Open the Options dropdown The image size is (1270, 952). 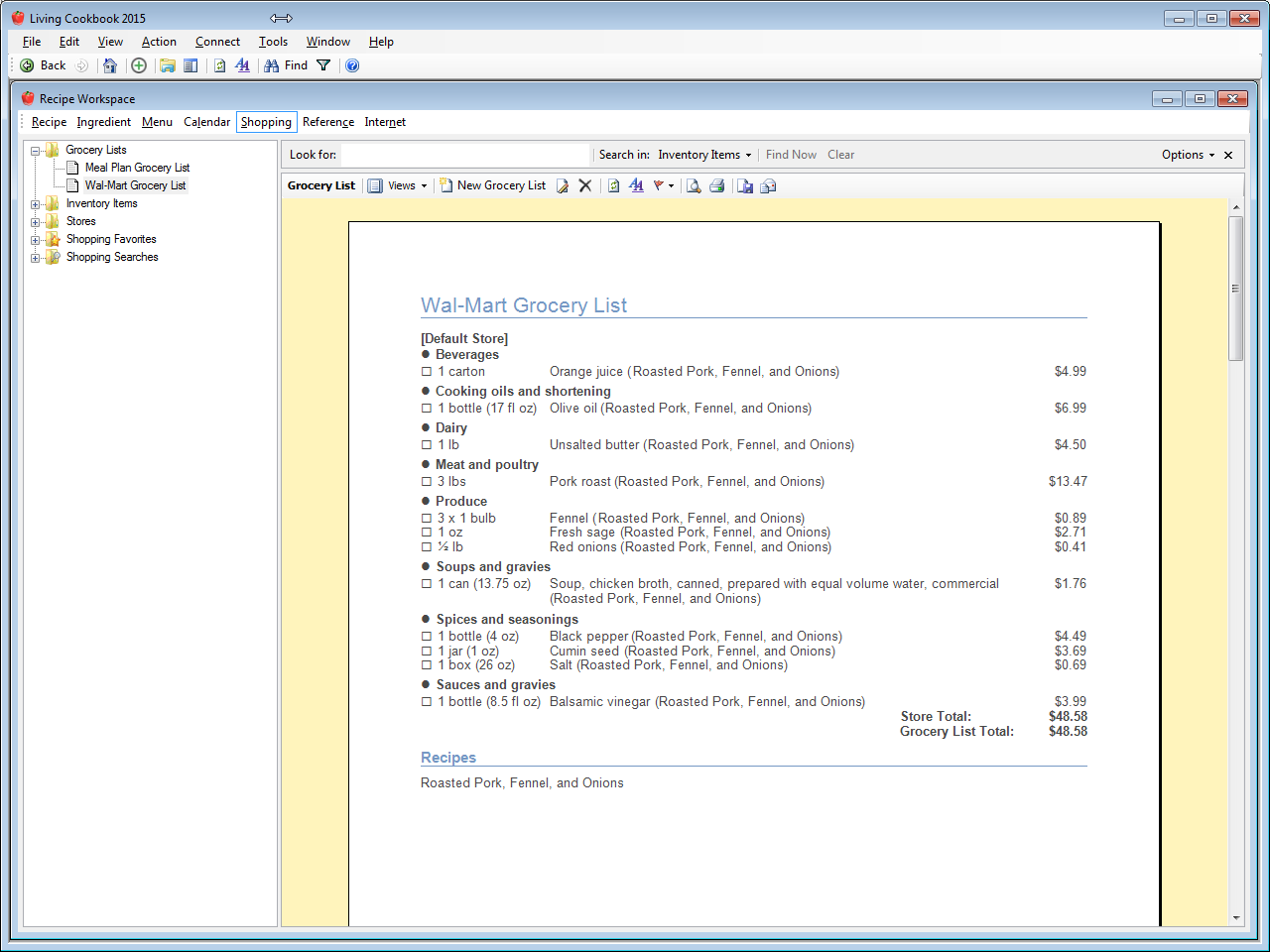(1189, 155)
